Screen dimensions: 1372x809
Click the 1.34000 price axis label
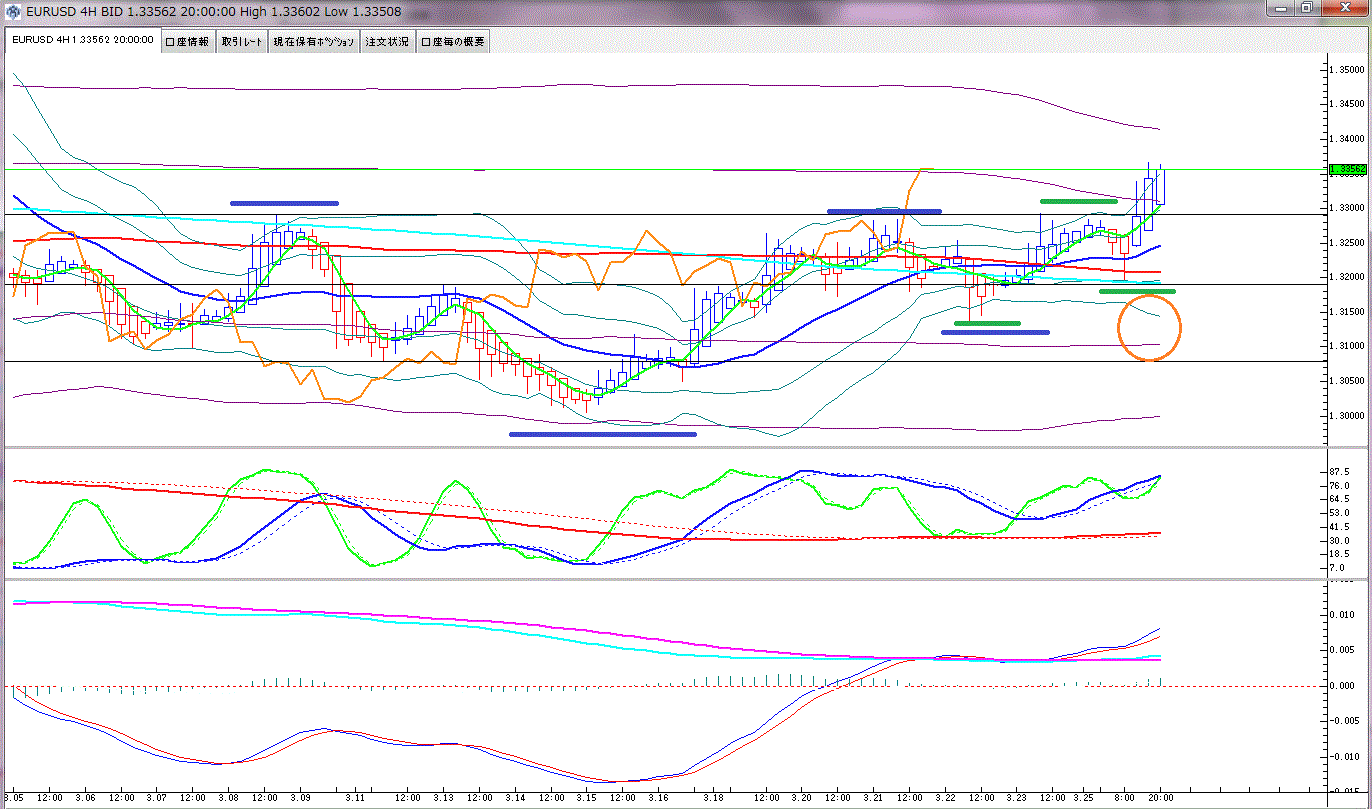coord(1346,139)
